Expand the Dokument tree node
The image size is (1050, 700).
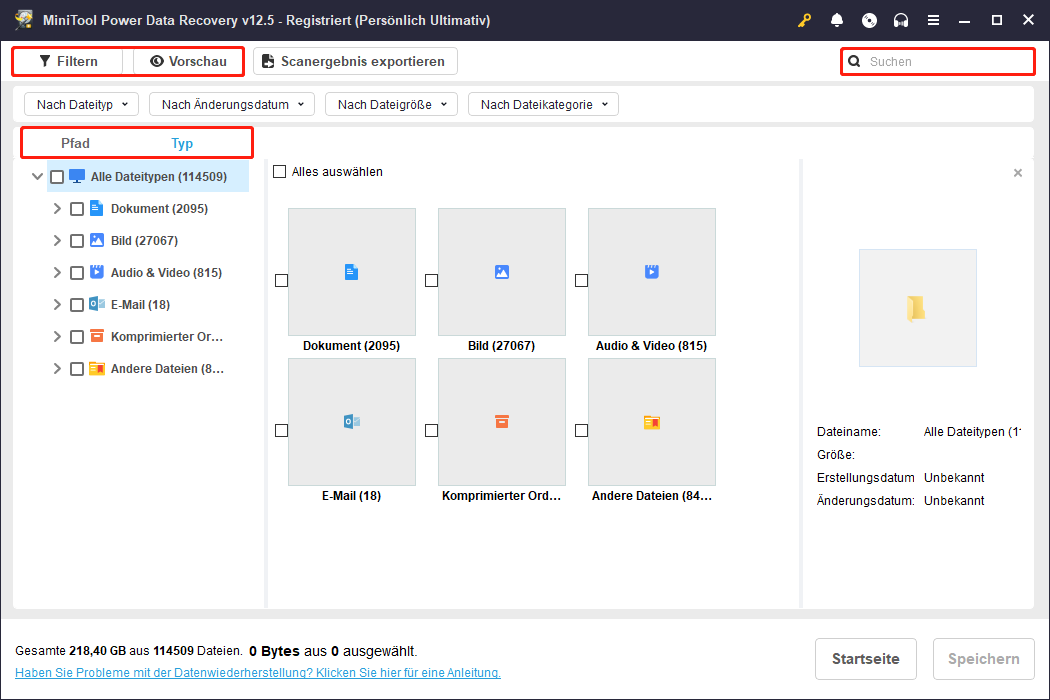57,209
